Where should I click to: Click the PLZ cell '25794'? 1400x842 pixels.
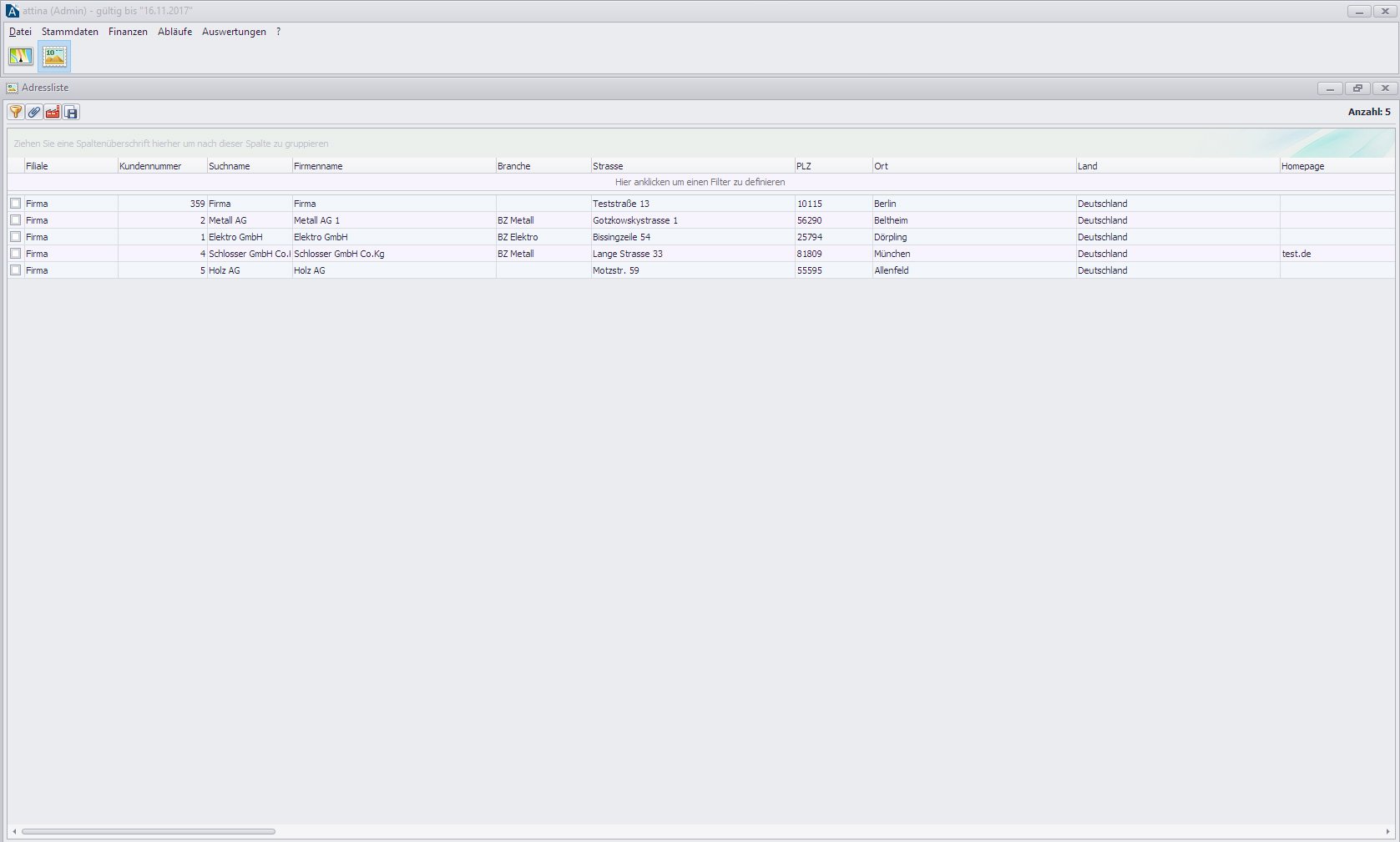833,237
